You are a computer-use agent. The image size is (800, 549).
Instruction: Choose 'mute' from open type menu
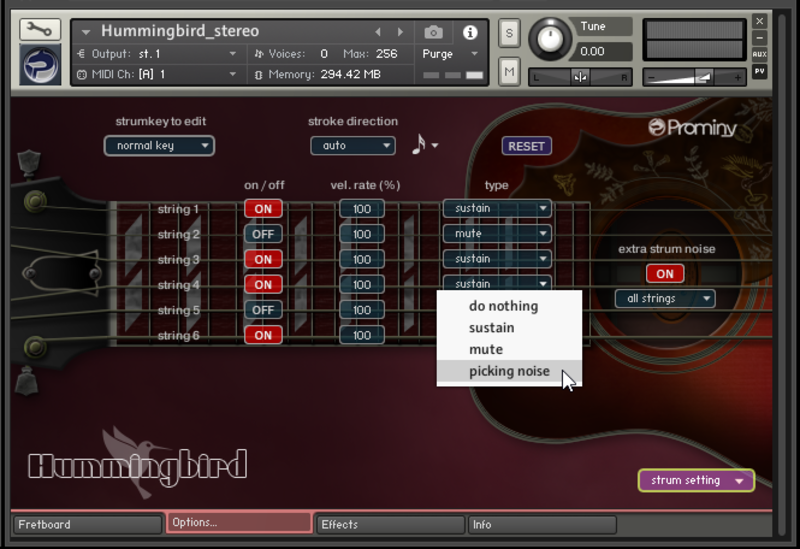click(509, 350)
